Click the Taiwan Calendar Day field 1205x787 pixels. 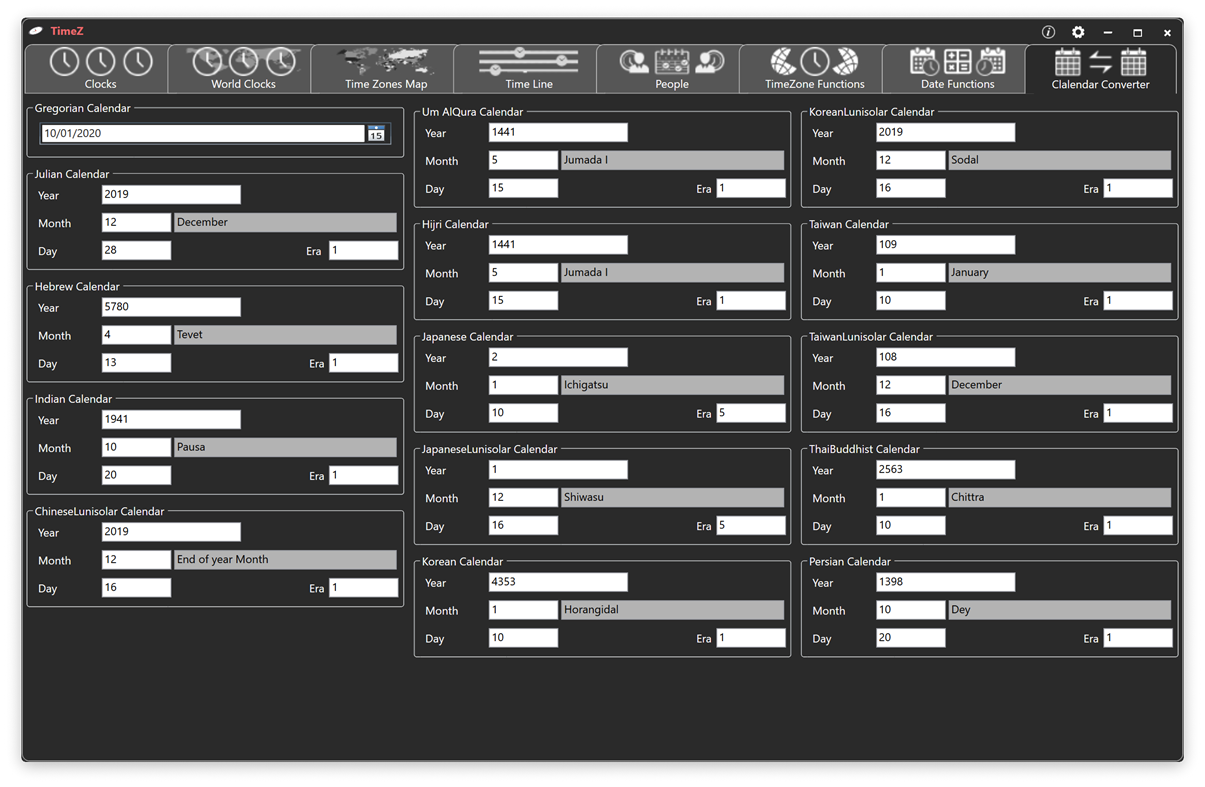tap(910, 300)
